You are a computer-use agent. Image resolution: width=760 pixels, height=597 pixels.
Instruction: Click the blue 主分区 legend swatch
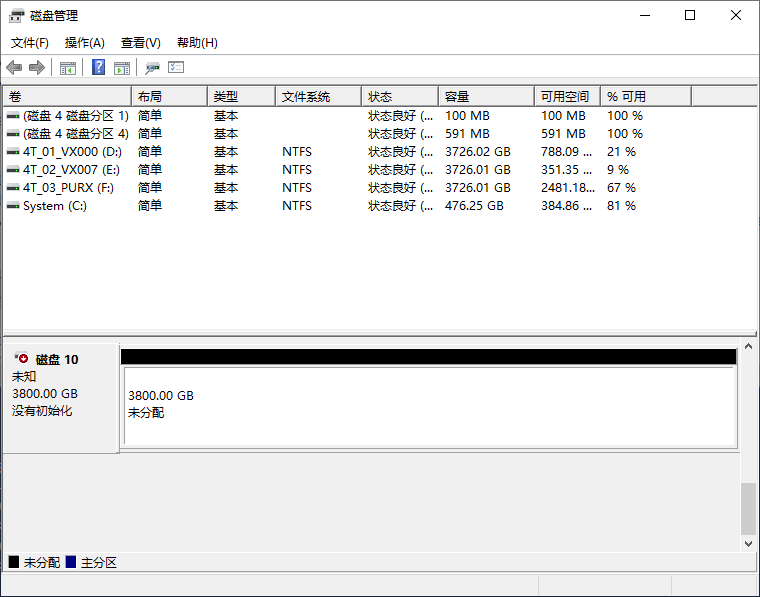pyautogui.click(x=71, y=562)
